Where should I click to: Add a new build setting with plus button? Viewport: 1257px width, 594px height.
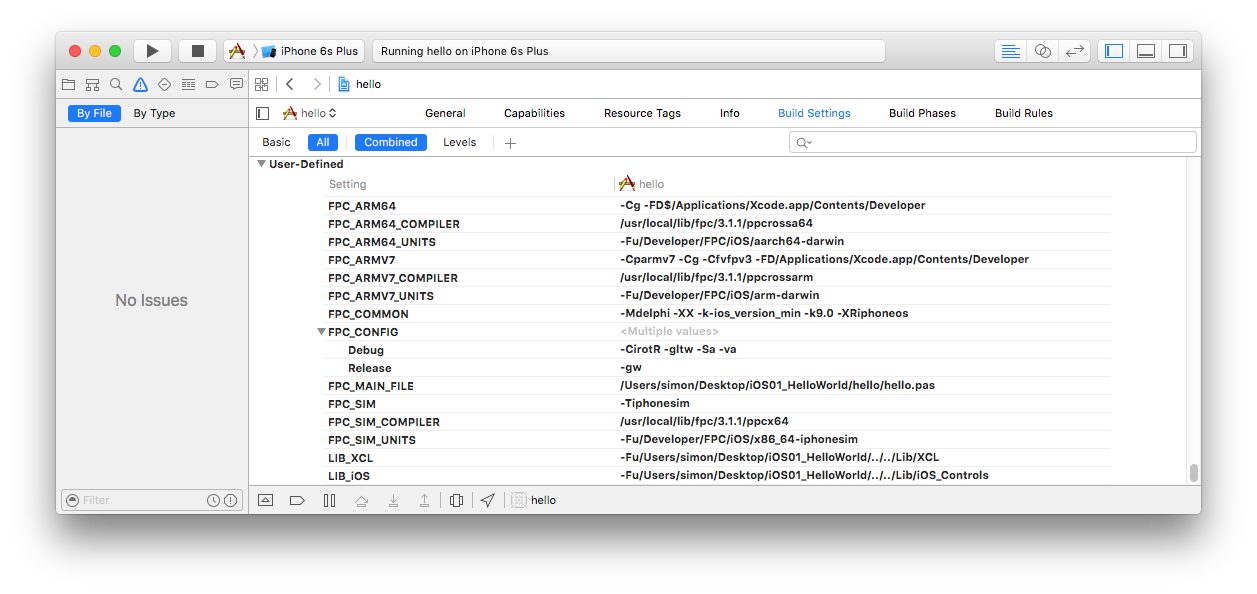510,142
